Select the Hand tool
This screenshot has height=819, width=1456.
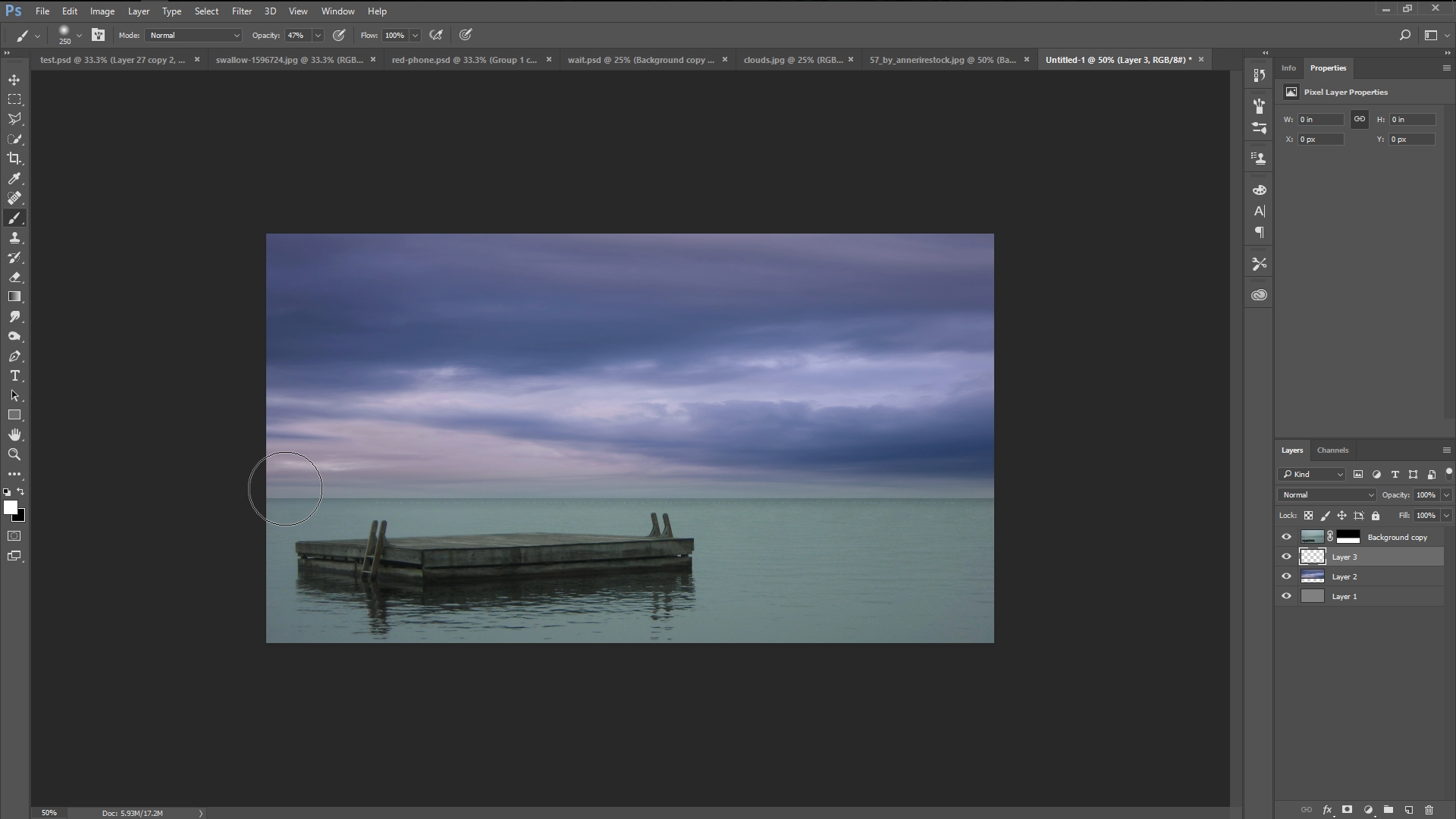click(14, 435)
